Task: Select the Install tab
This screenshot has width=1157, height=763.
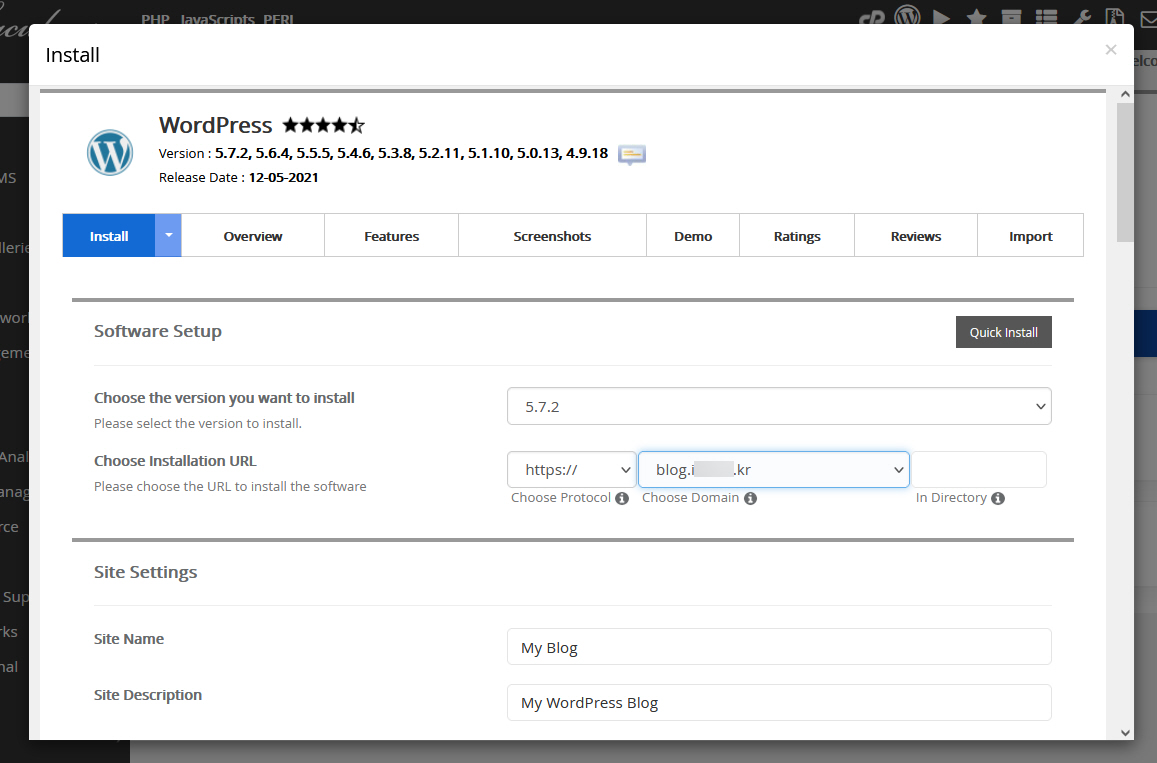Action: click(108, 235)
